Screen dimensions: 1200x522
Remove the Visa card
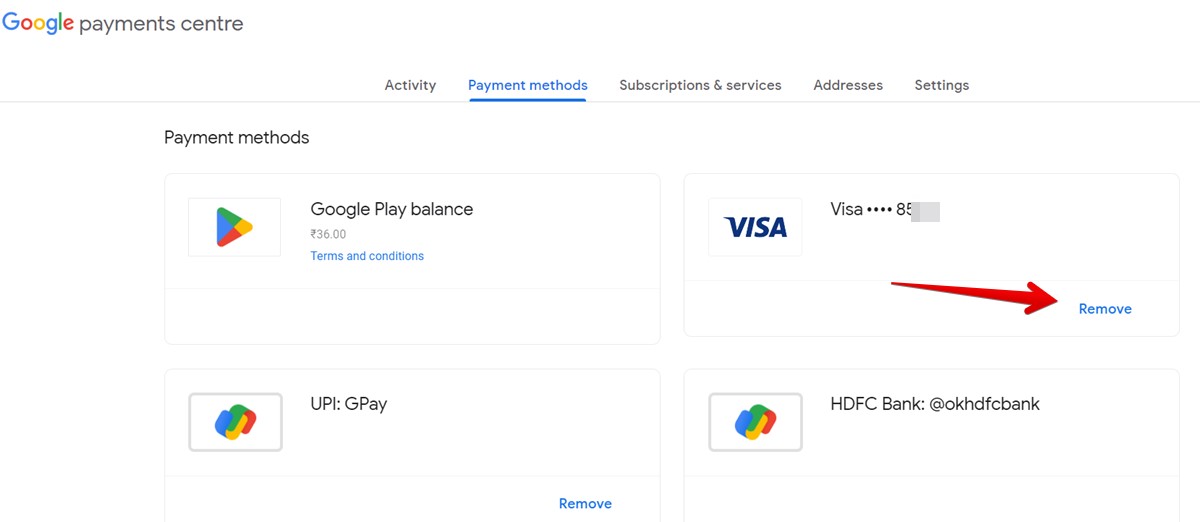pos(1105,309)
